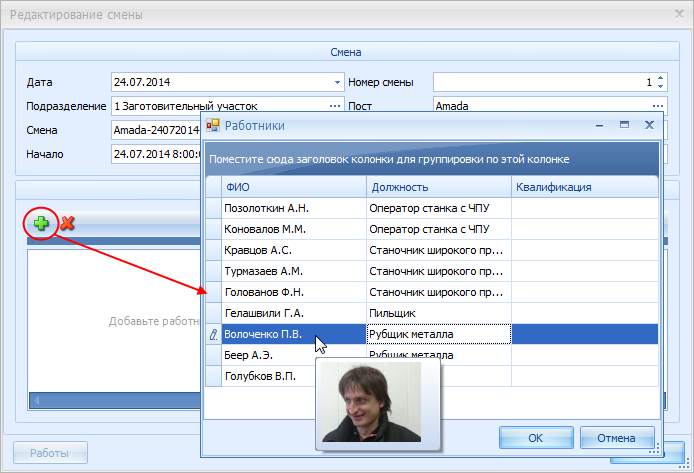This screenshot has height=473, width=694.
Task: Click the Дата input field
Action: coord(227,82)
